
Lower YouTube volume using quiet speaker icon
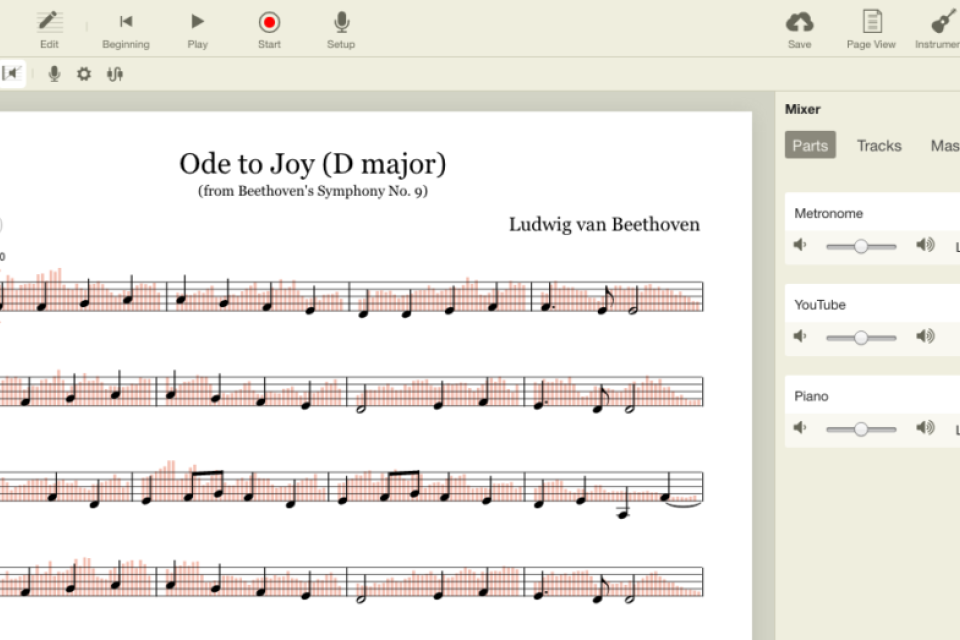coord(800,337)
